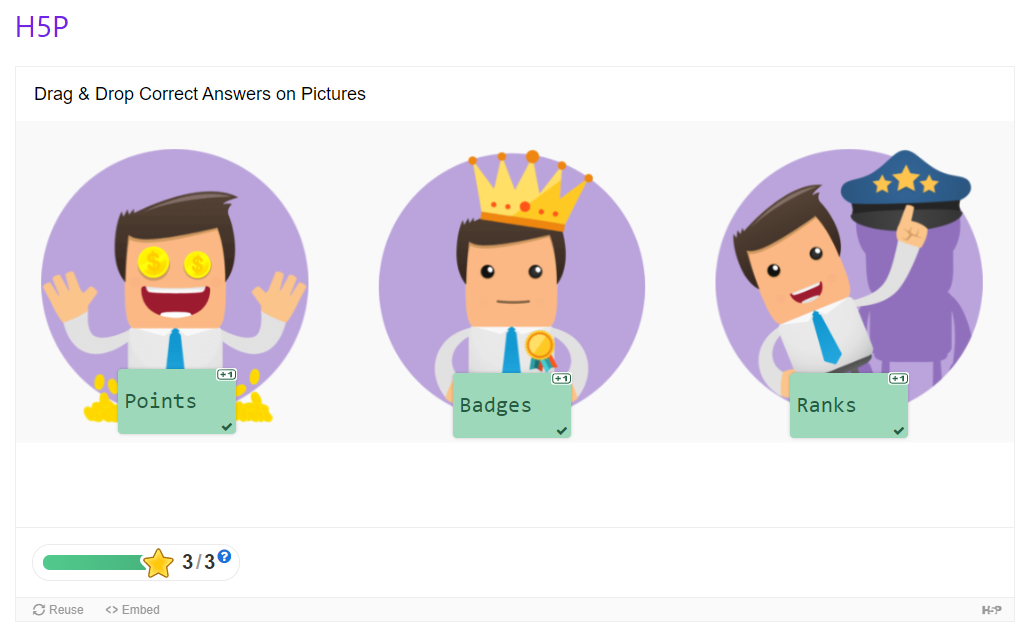The height and width of the screenshot is (631, 1025).
Task: Click the Reuse button
Action: click(x=58, y=610)
